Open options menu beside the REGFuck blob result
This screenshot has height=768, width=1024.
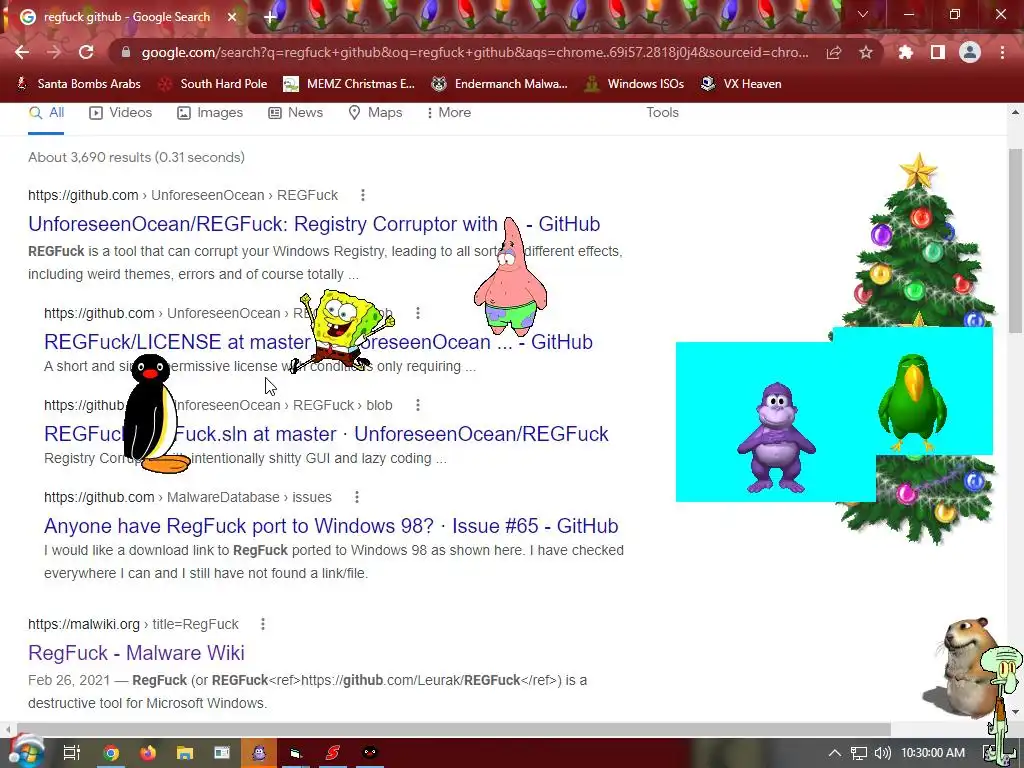418,406
